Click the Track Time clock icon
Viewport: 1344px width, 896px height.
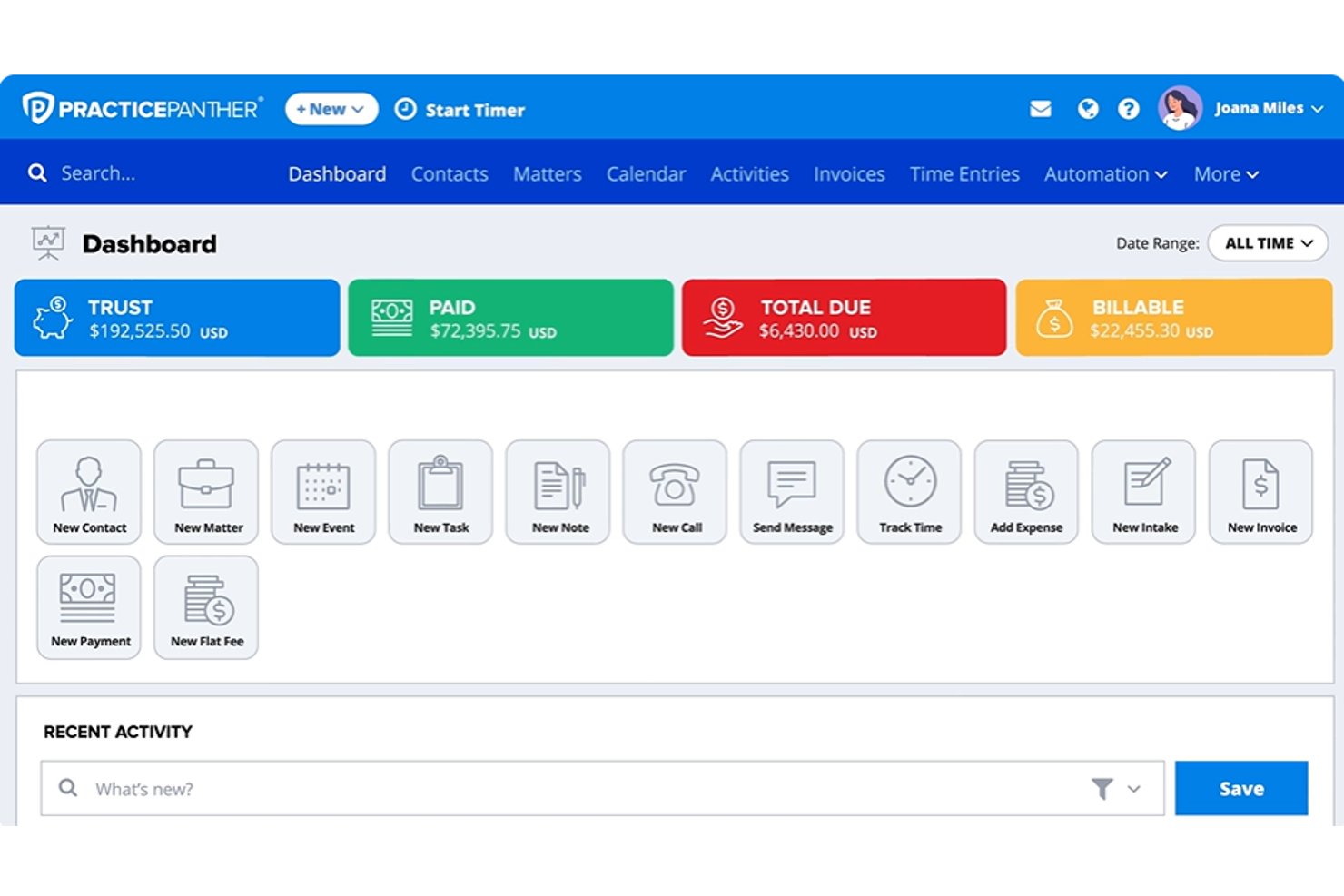click(x=909, y=492)
